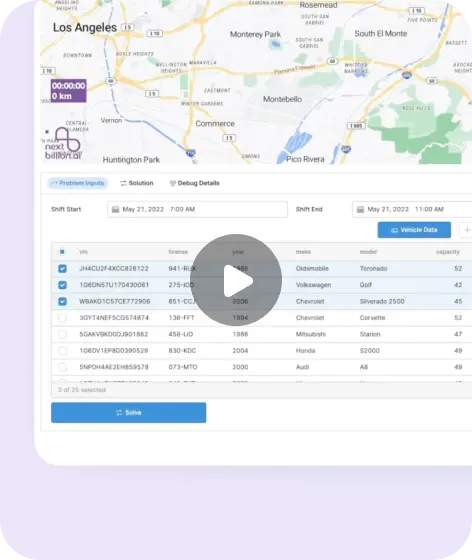Toggle the select-all checkbox in table header
The image size is (472, 560).
(62, 252)
